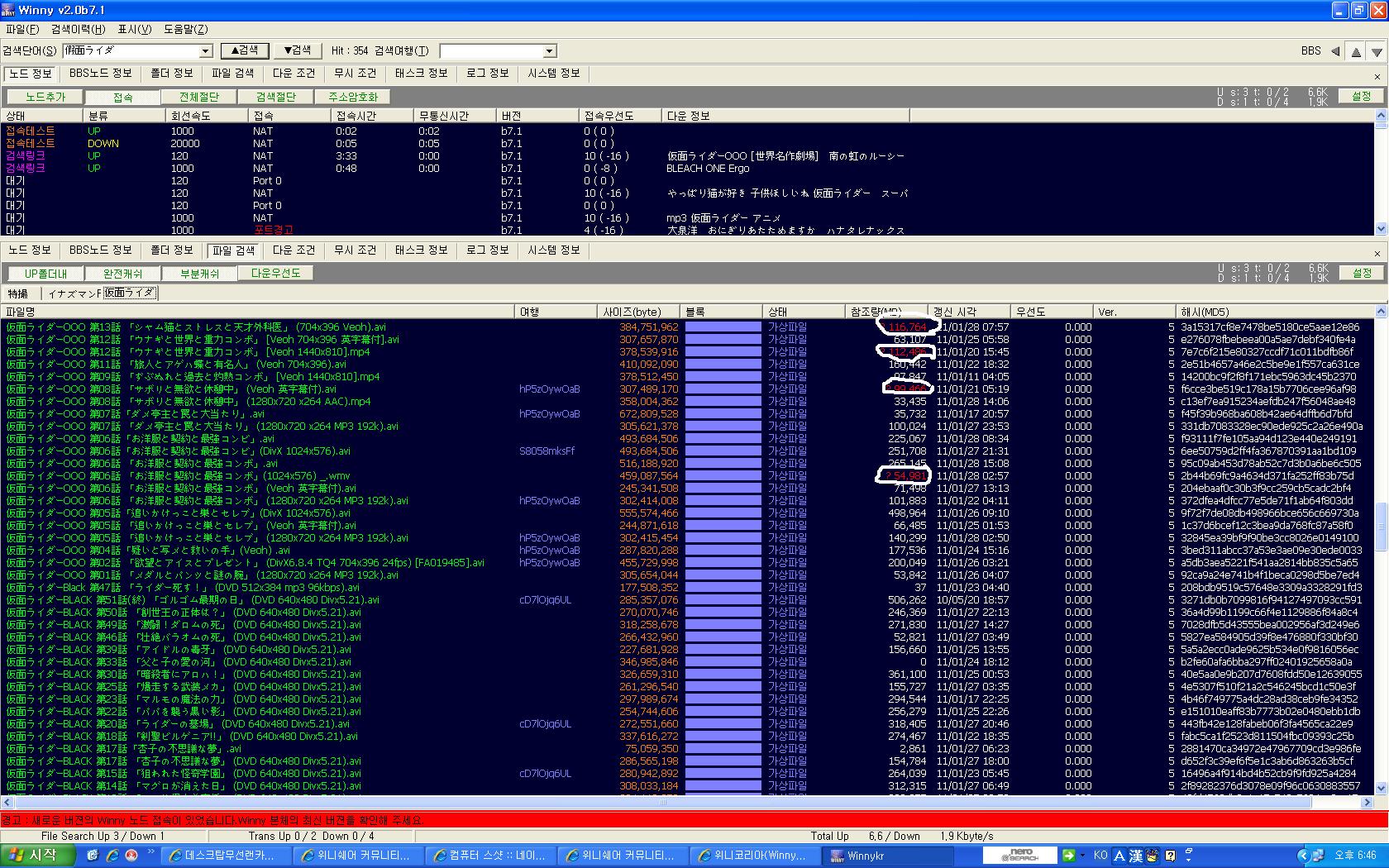1389x868 pixels.
Task: Open the Windows 시작 start button
Action: click(x=38, y=856)
